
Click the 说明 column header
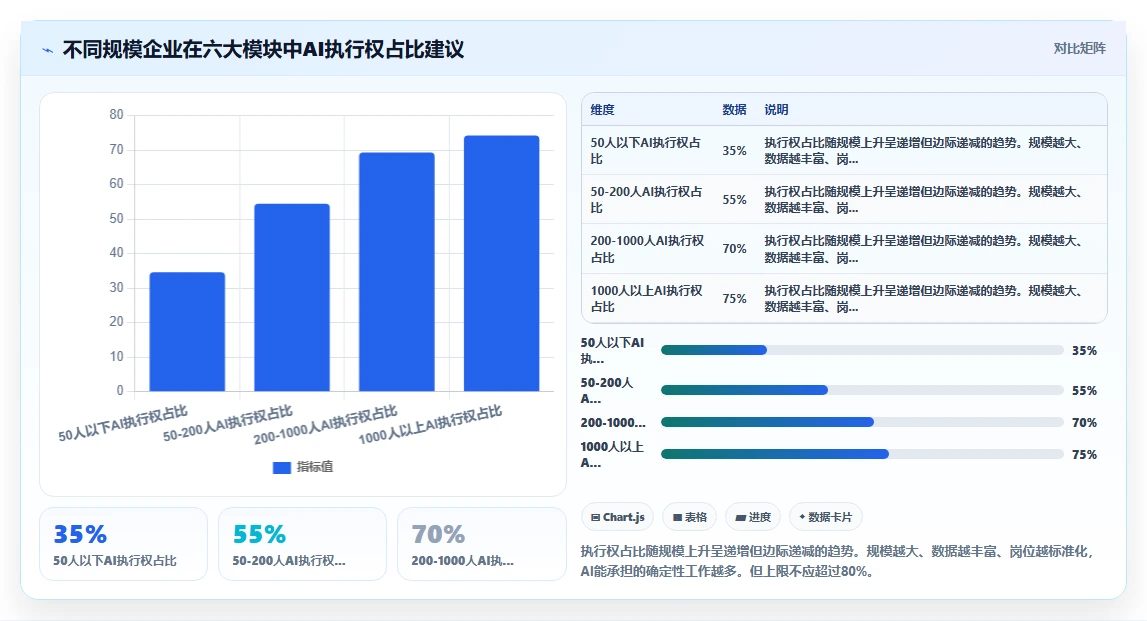click(x=776, y=110)
